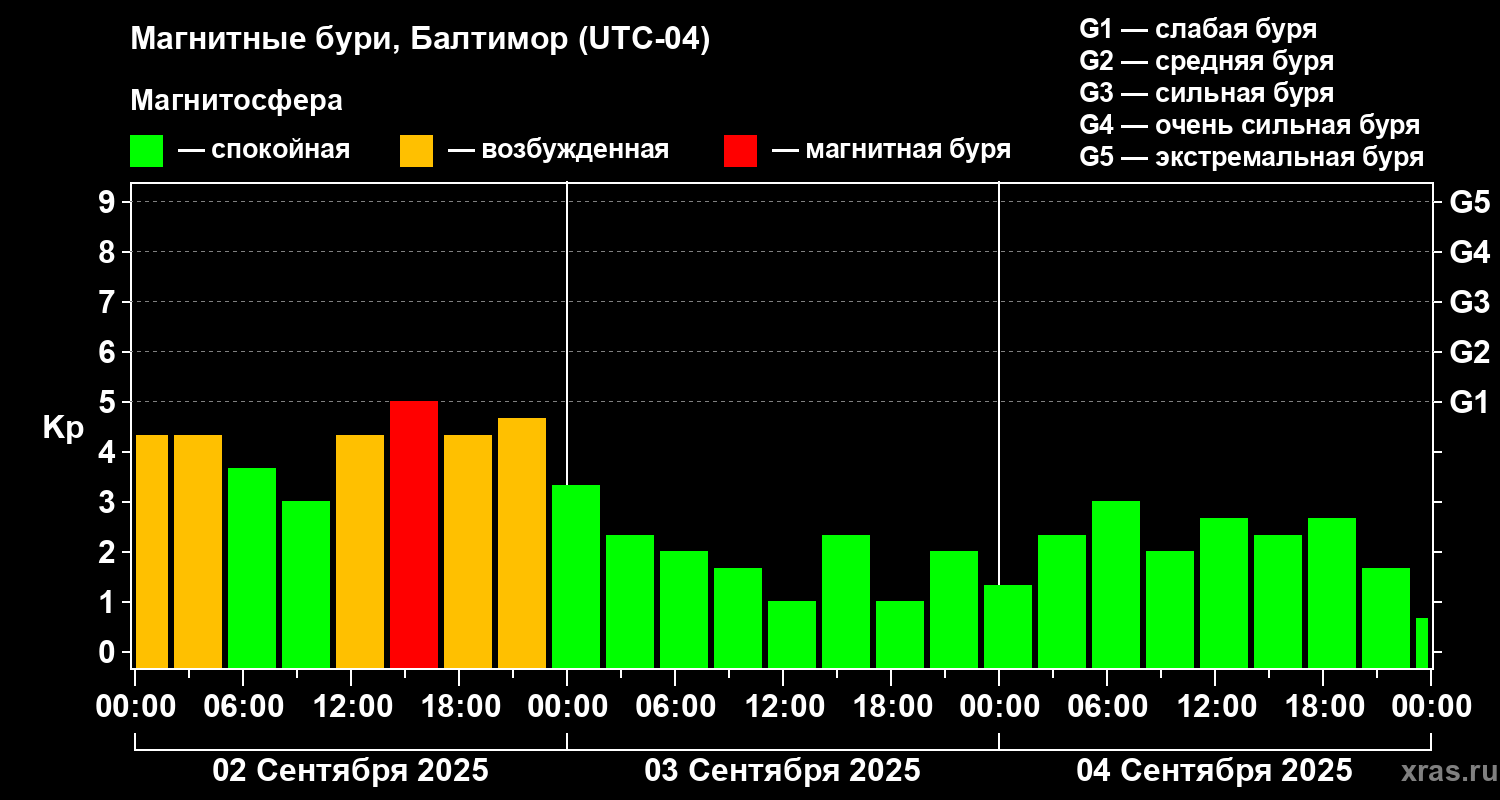Click the '02 Сентября 2025' date label
This screenshot has width=1500, height=800.
click(351, 771)
